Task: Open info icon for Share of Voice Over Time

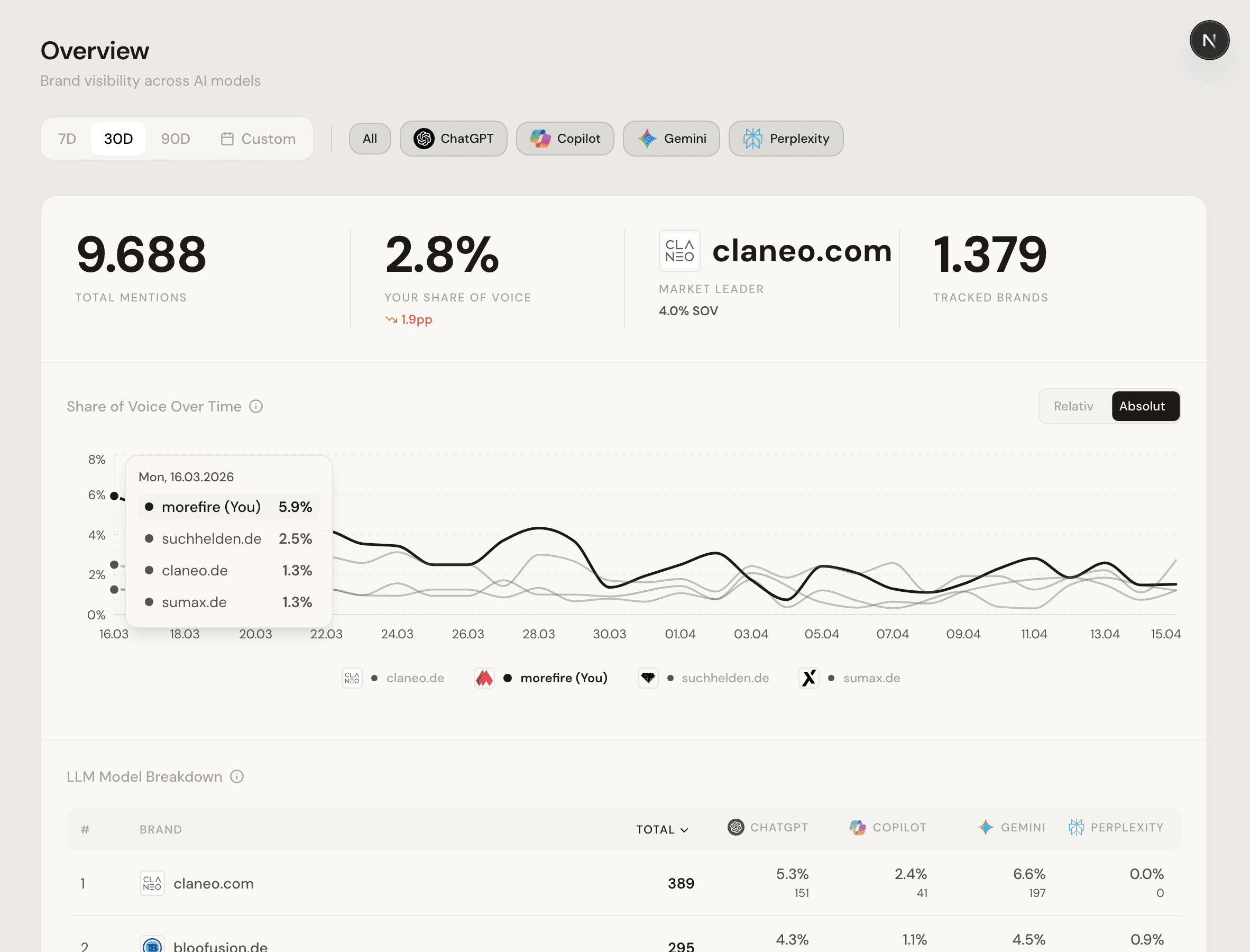Action: coord(256,406)
